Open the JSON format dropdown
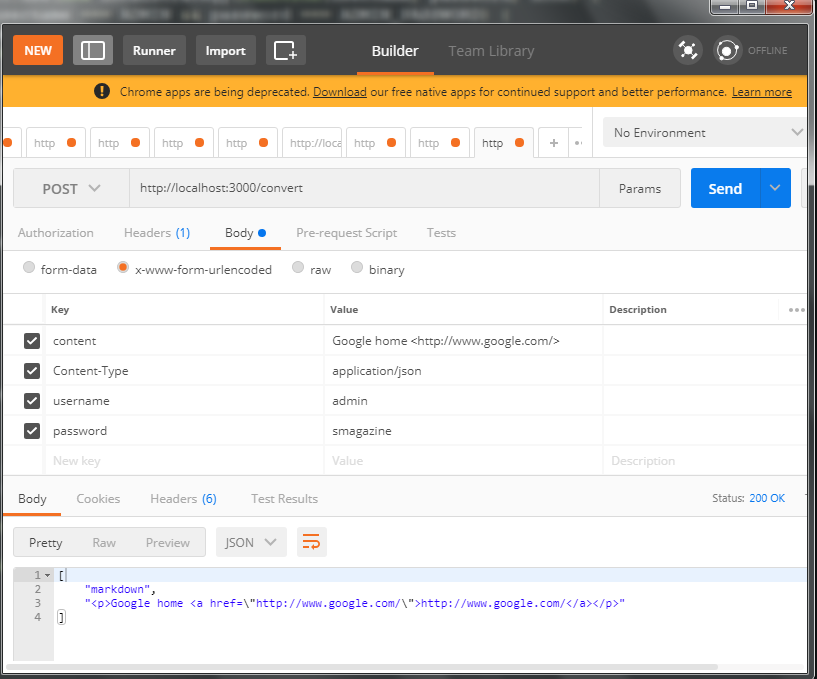The height and width of the screenshot is (679, 817). click(x=251, y=542)
